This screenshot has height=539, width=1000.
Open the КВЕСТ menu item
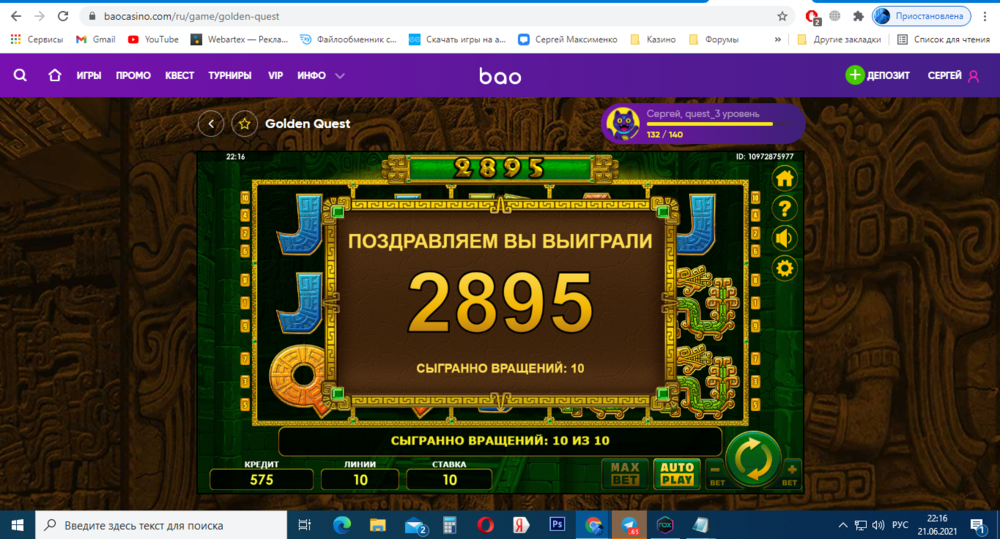pos(179,75)
